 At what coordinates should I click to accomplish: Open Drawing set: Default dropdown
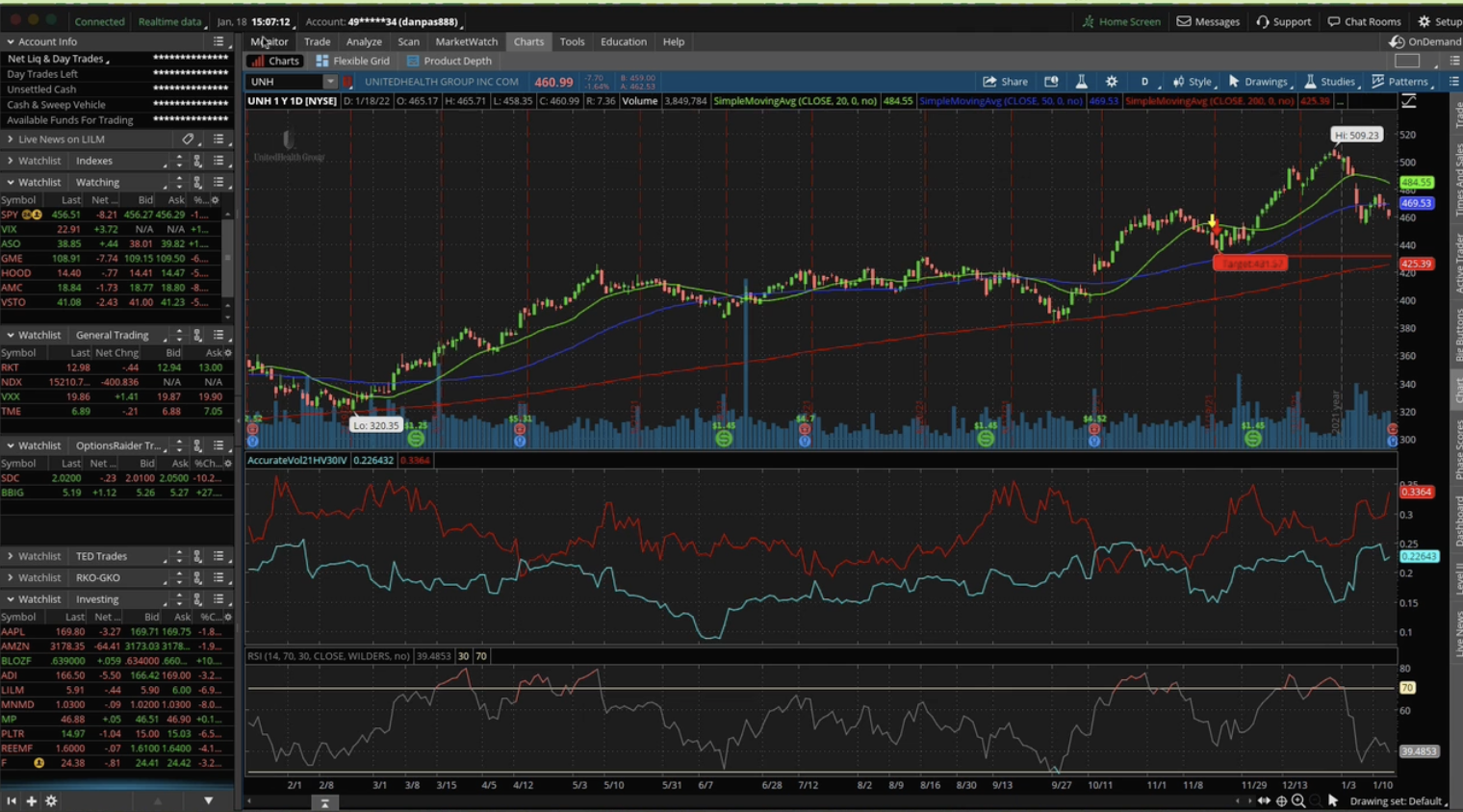[x=1399, y=800]
